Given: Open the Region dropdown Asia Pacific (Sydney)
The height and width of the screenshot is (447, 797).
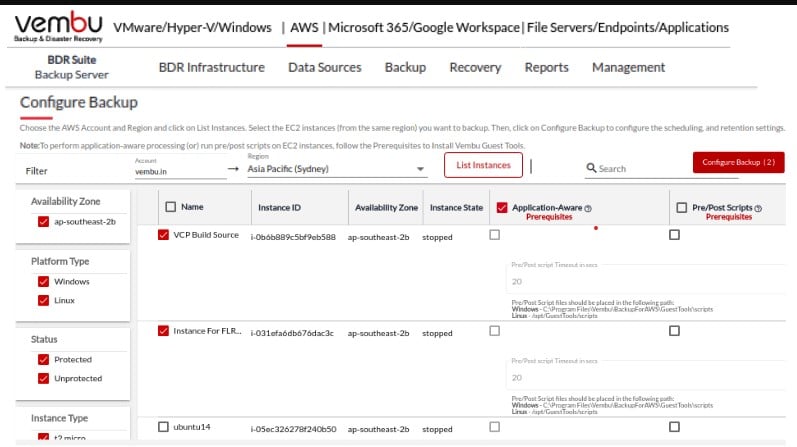Looking at the screenshot, I should 336,169.
